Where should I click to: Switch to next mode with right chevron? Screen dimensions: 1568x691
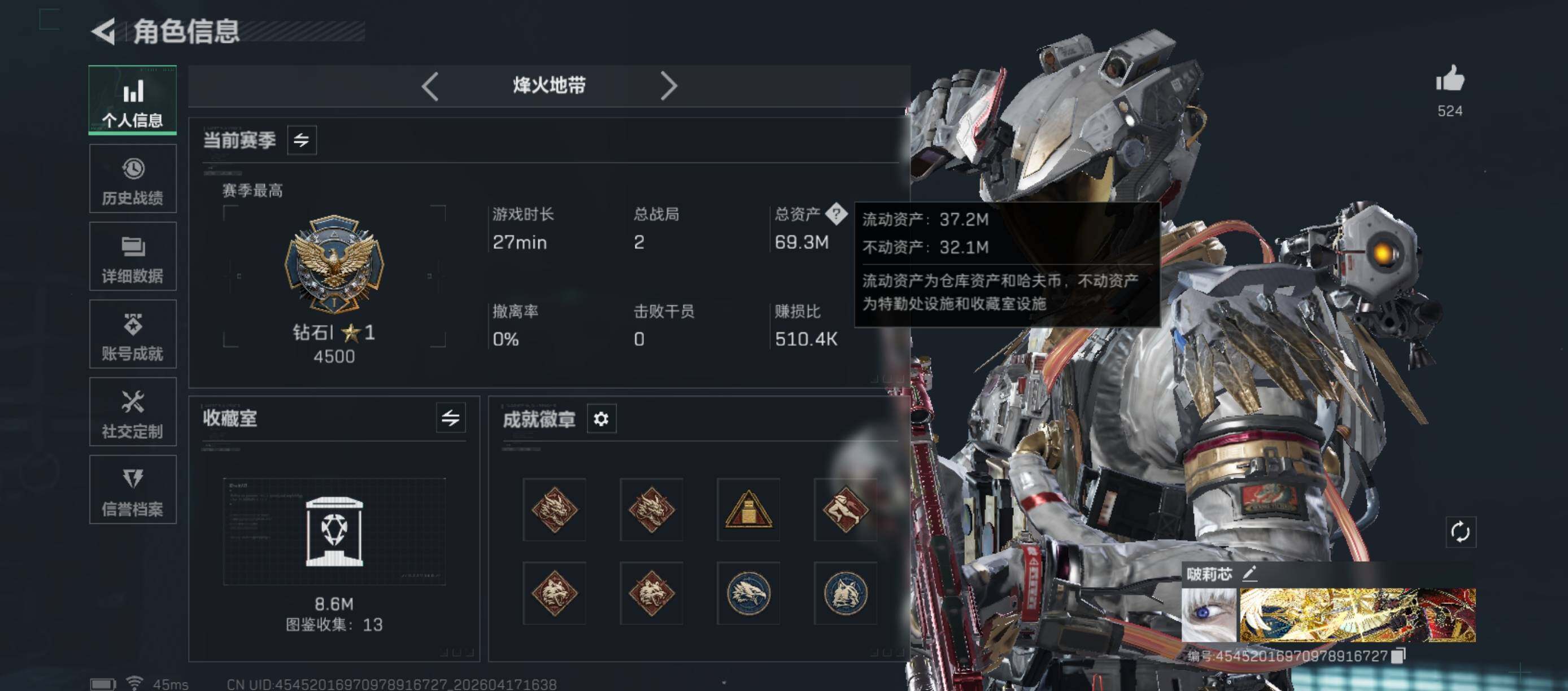[x=668, y=86]
